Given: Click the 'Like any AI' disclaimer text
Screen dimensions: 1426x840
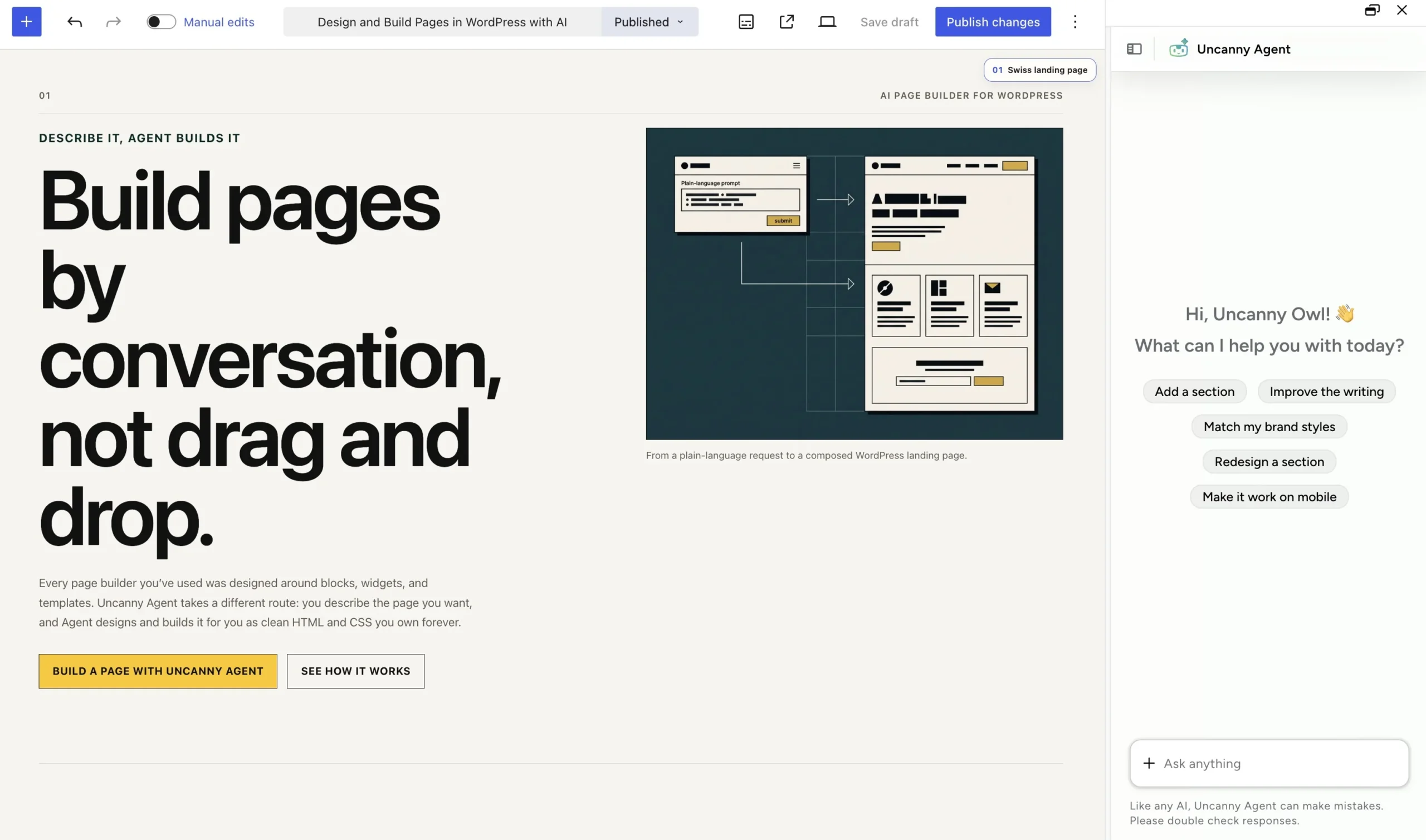Looking at the screenshot, I should pos(1257,813).
